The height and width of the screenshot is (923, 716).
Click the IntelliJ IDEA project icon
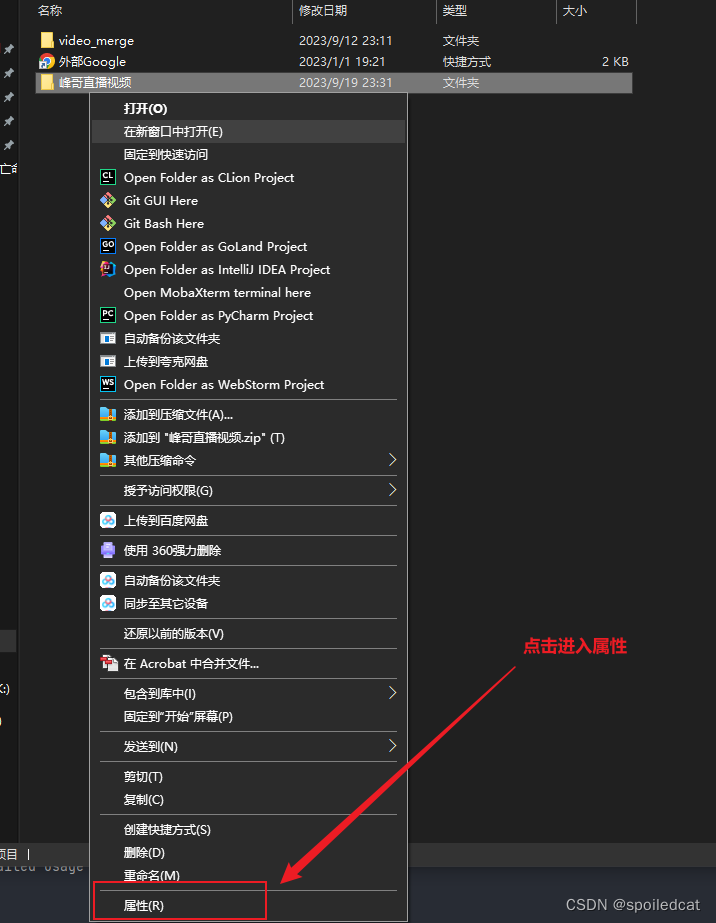click(108, 269)
